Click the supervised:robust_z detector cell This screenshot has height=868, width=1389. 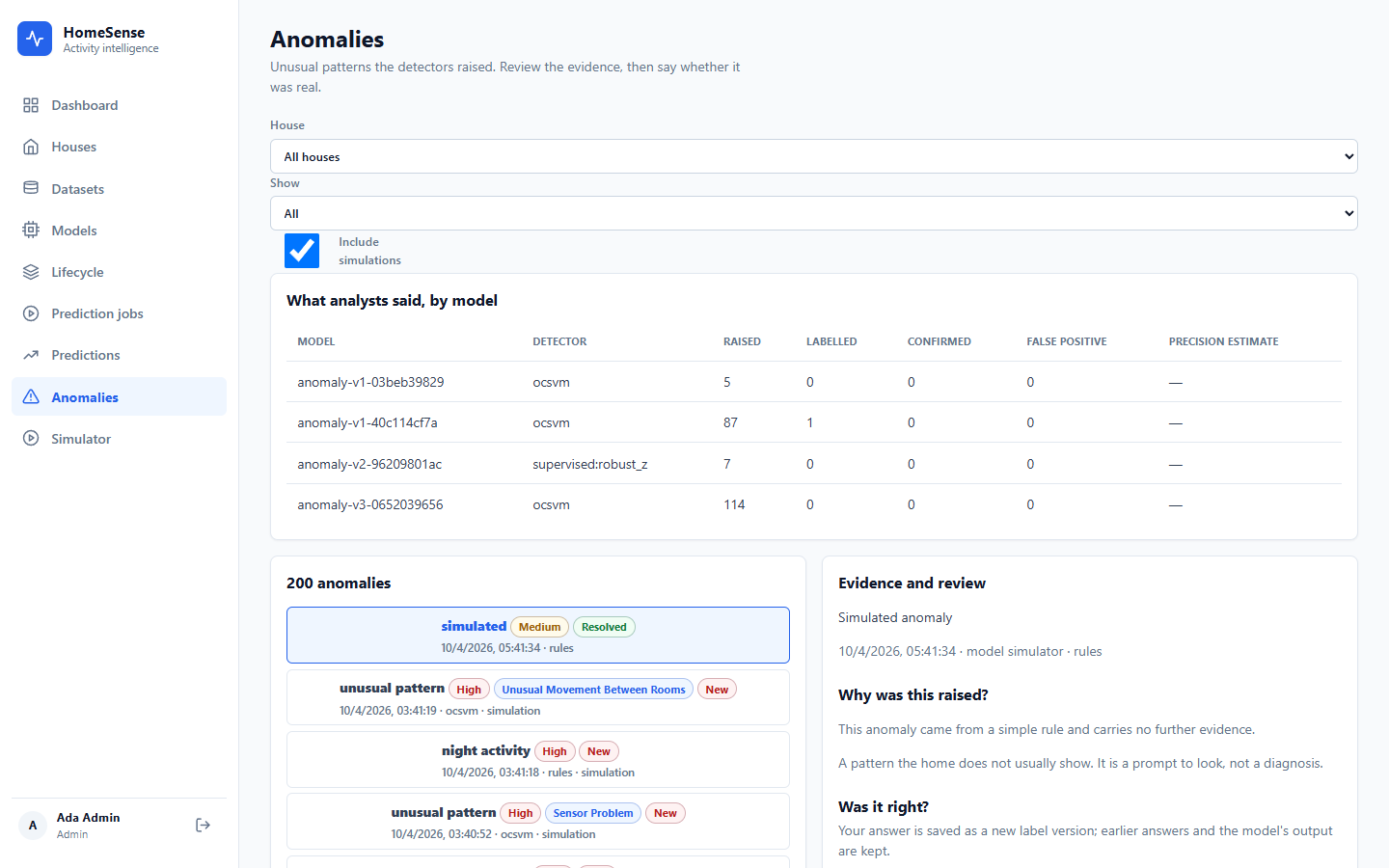coord(590,464)
